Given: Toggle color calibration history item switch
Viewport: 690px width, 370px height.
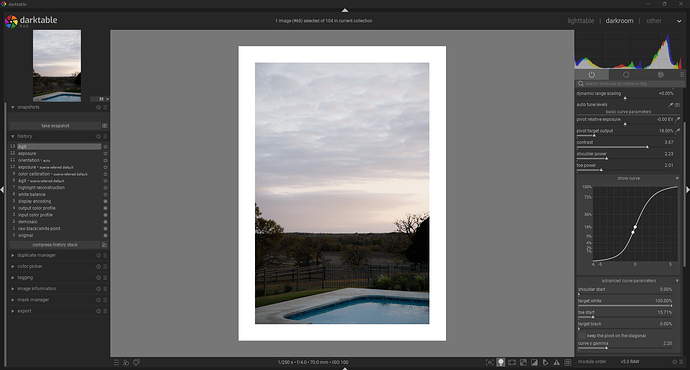Looking at the screenshot, I should (105, 174).
